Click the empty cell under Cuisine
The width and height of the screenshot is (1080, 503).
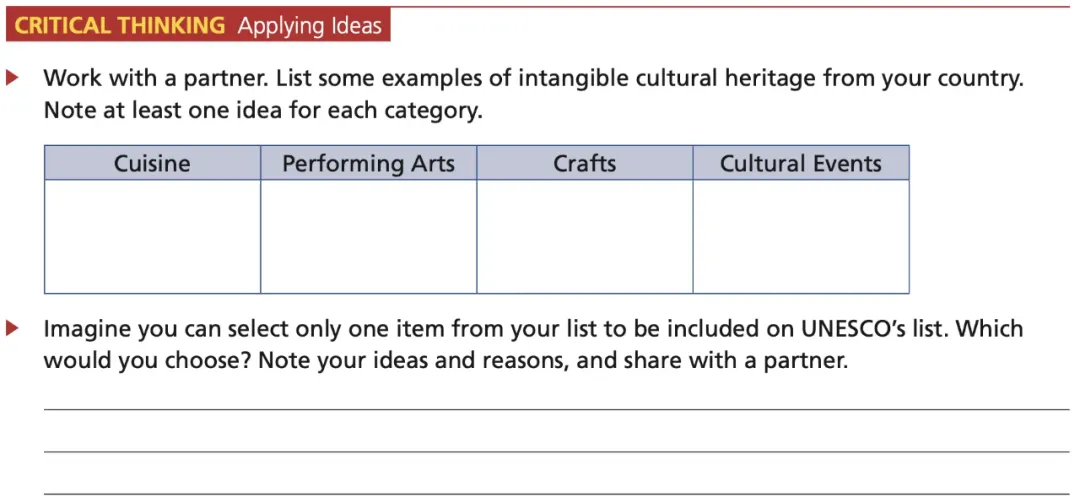(152, 236)
